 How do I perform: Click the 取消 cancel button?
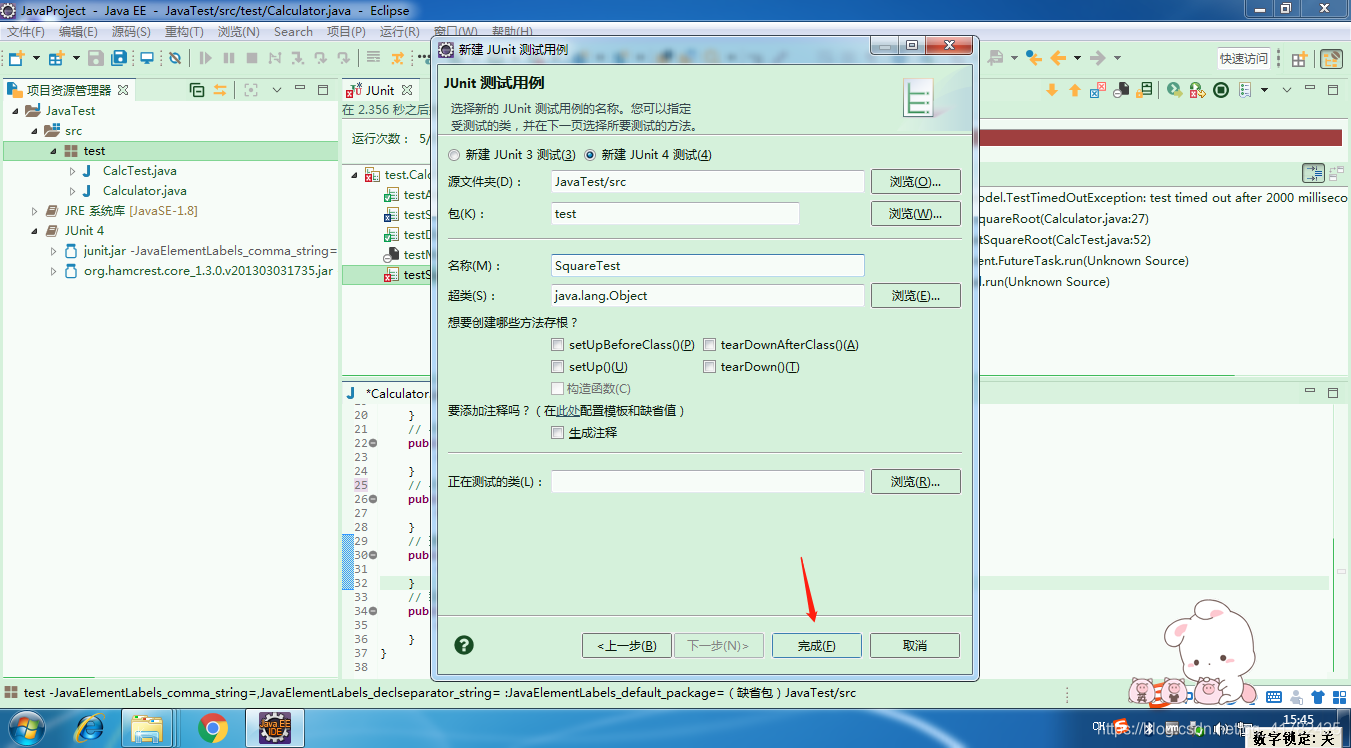click(914, 646)
